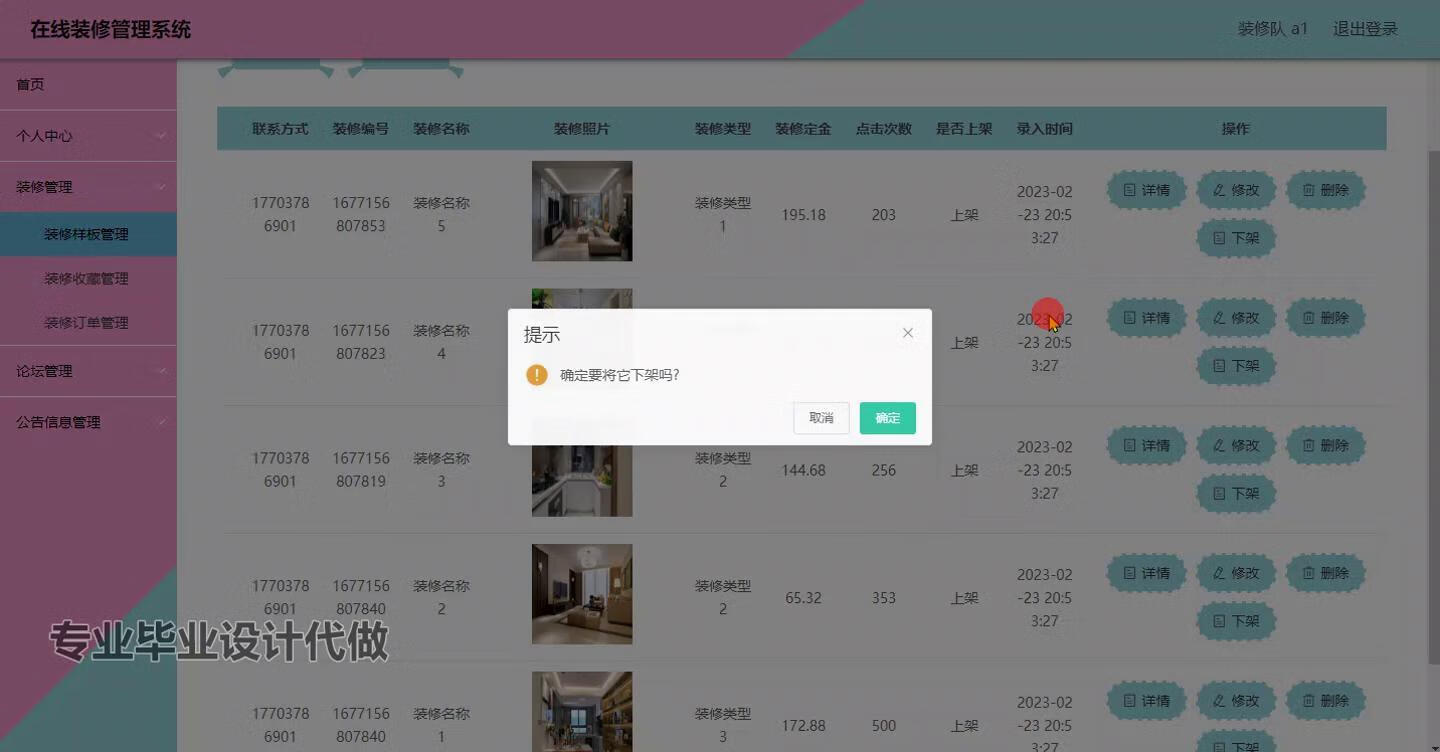The image size is (1440, 752).
Task: Click deposit value 65.32
Action: [x=803, y=598]
